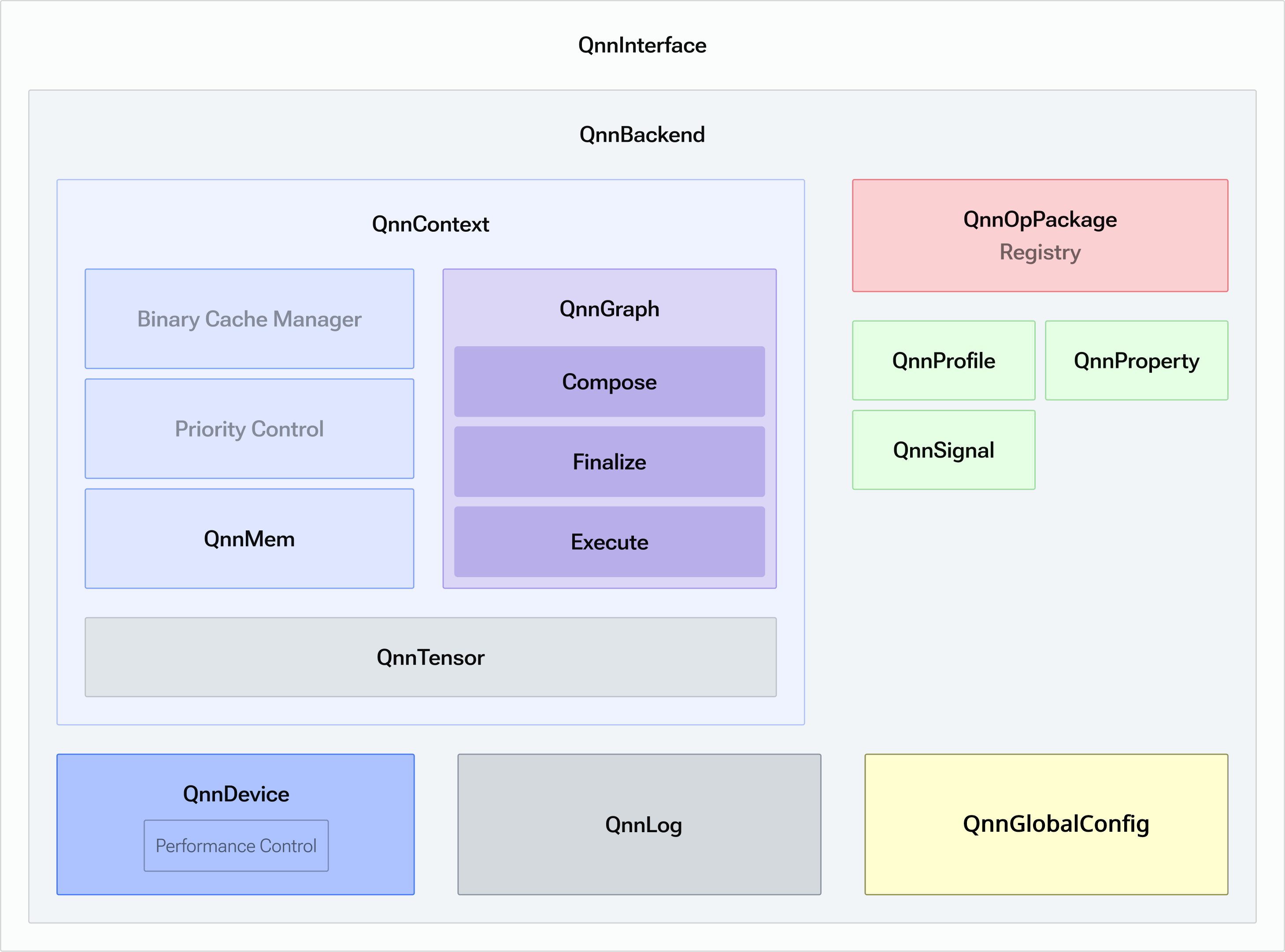Click the Priority Control box
1285x952 pixels.
(x=249, y=429)
